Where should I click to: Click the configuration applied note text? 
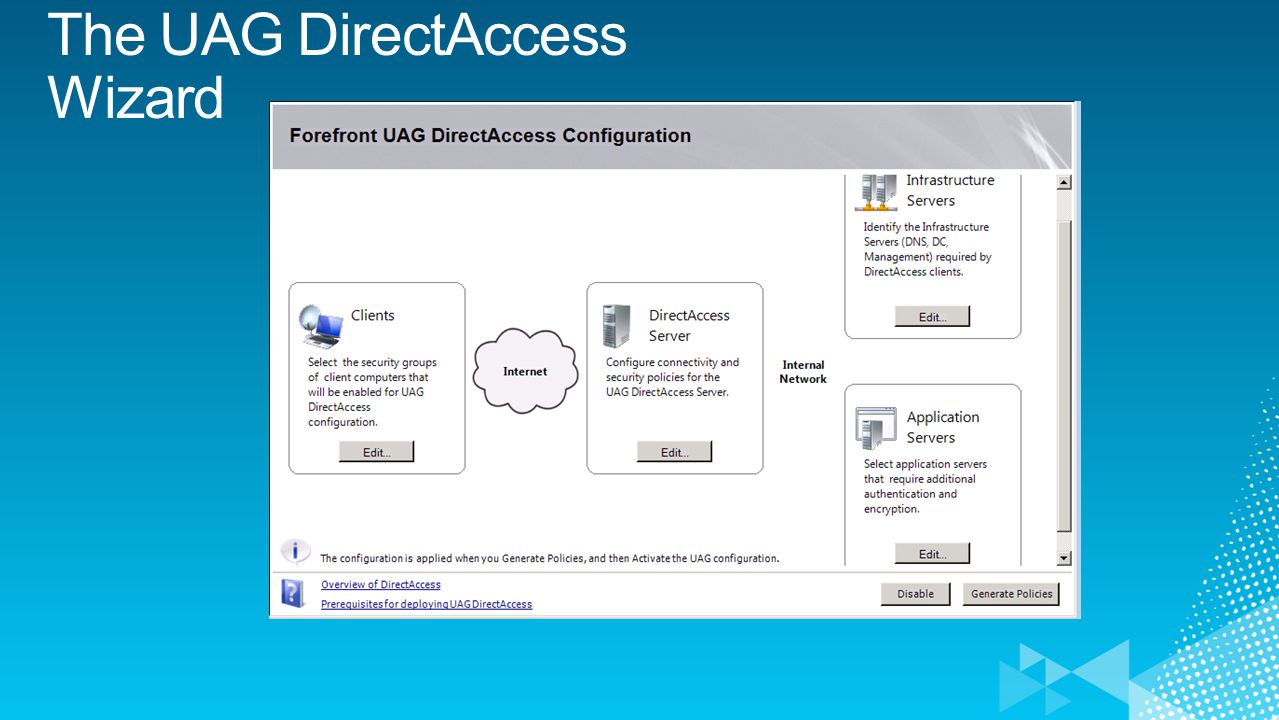549,558
